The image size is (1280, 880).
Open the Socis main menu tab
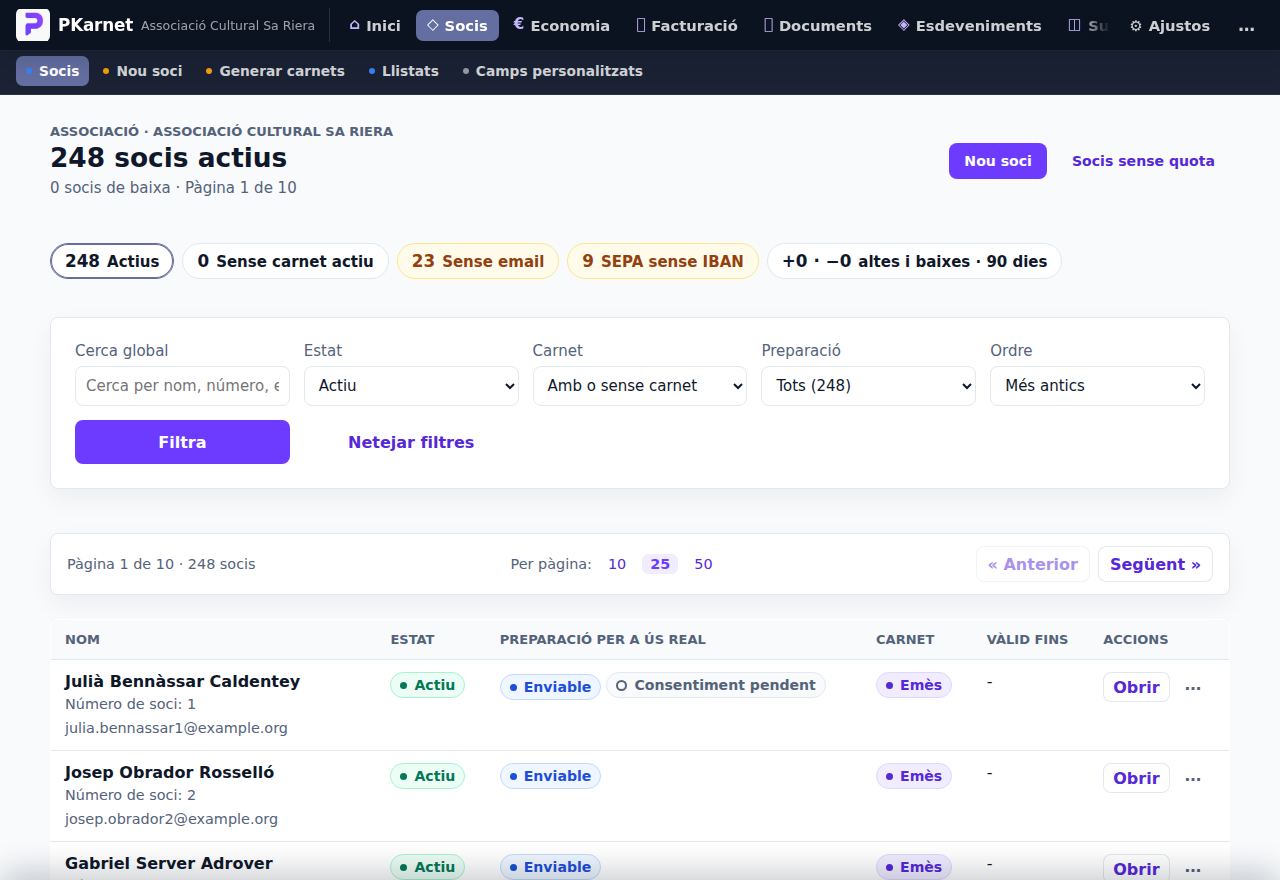point(457,26)
